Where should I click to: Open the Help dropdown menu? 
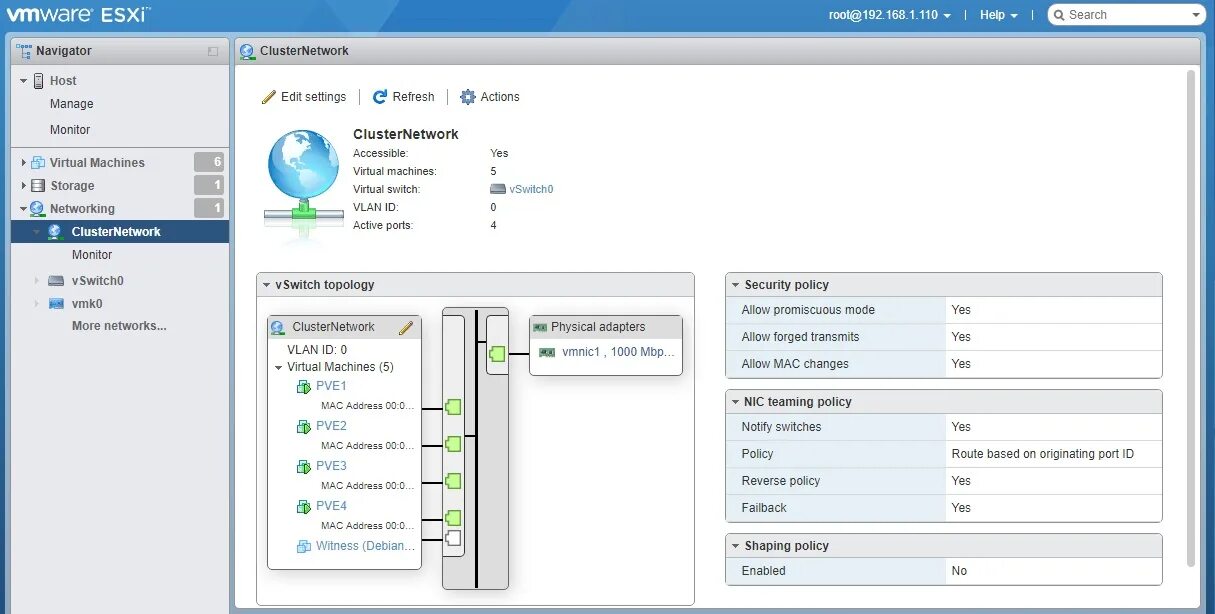point(998,15)
